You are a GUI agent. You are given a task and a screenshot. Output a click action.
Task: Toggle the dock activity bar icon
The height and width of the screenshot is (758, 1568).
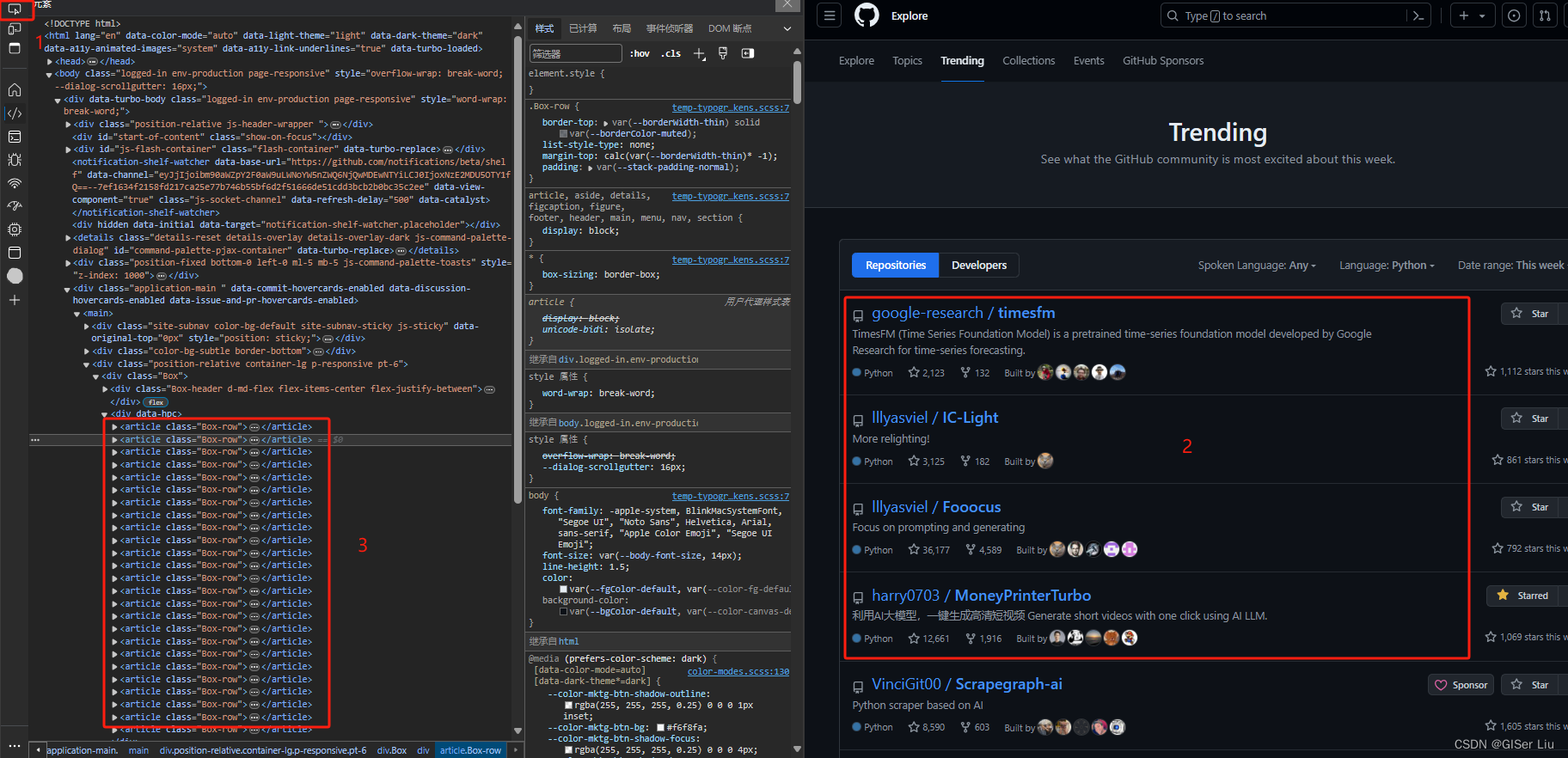click(15, 48)
